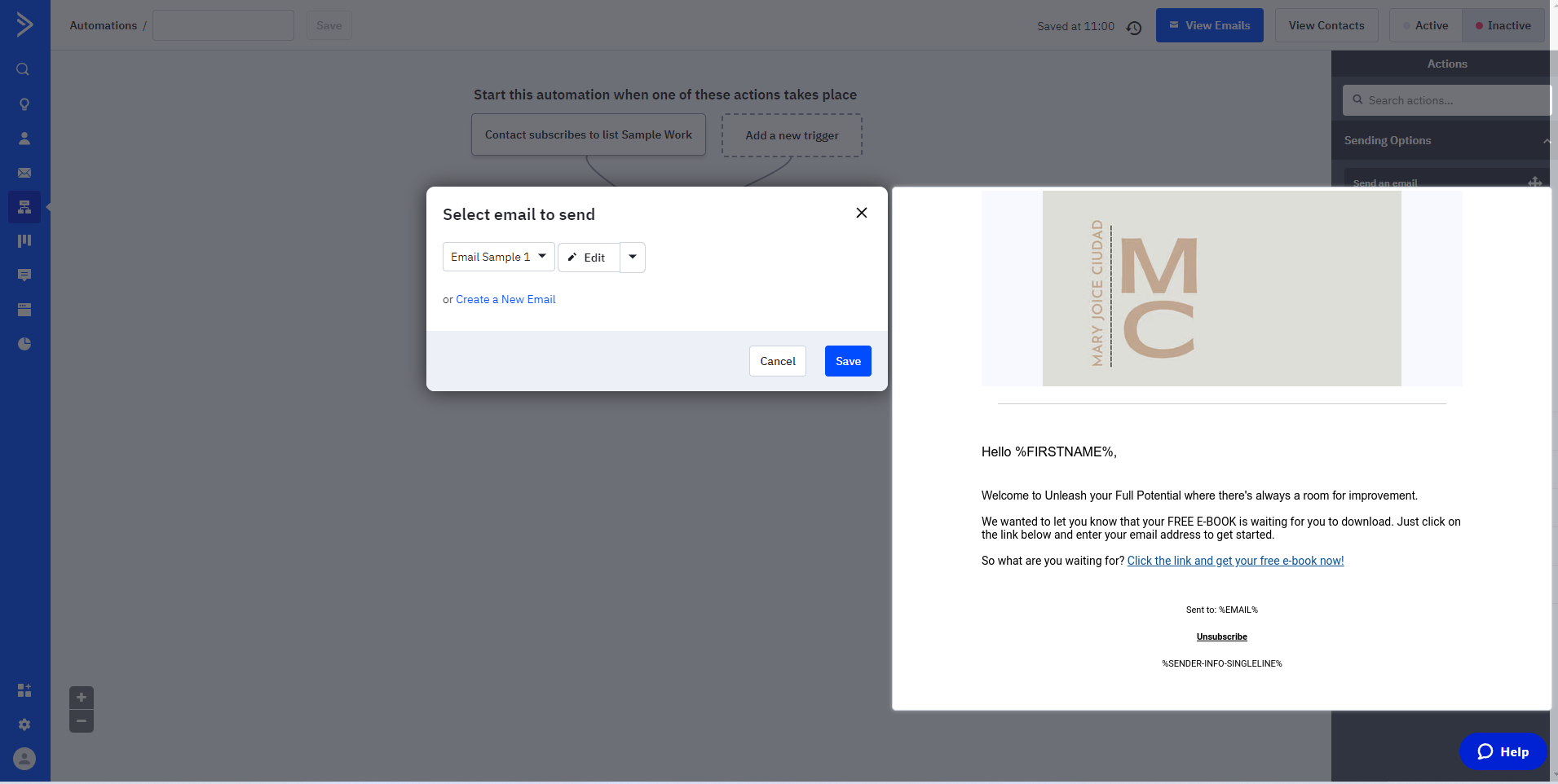Click the Search actions field

1447,100
